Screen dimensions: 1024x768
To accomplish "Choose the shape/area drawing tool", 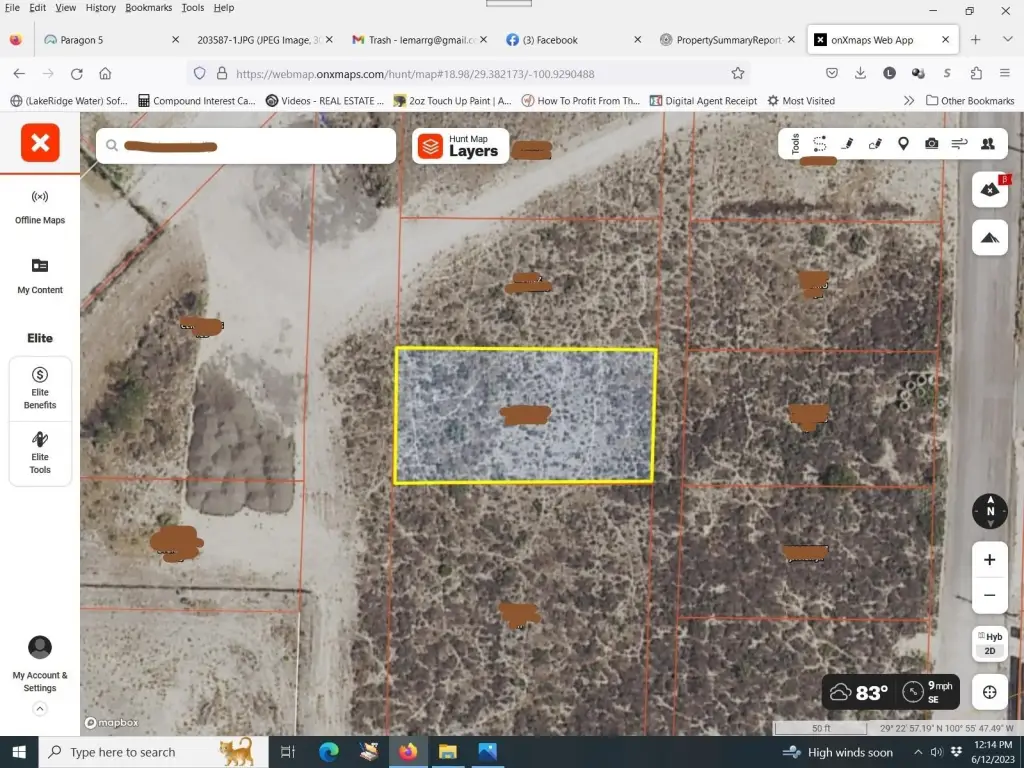I will pos(875,144).
